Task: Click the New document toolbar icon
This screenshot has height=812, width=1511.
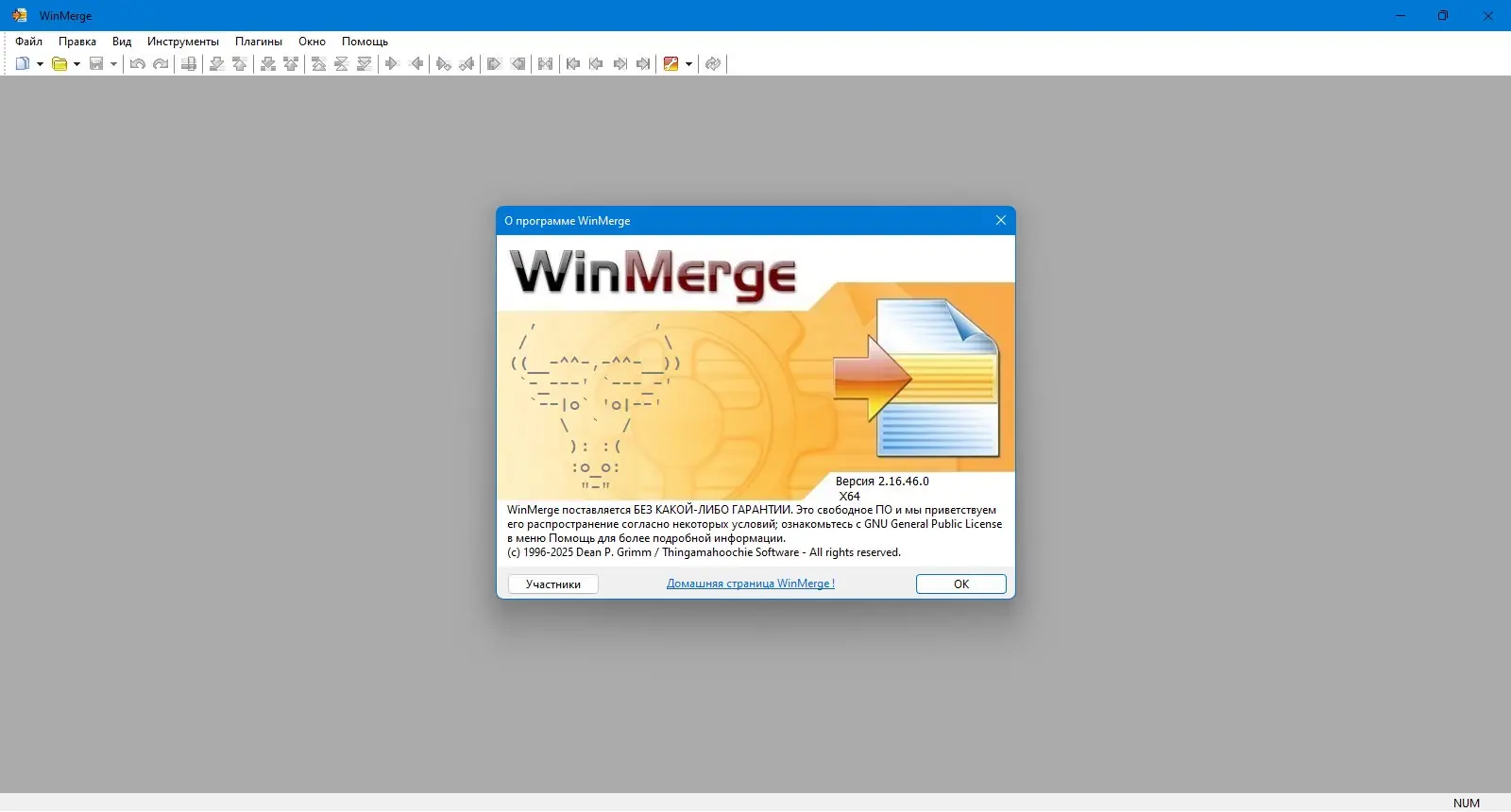Action: 23,64
